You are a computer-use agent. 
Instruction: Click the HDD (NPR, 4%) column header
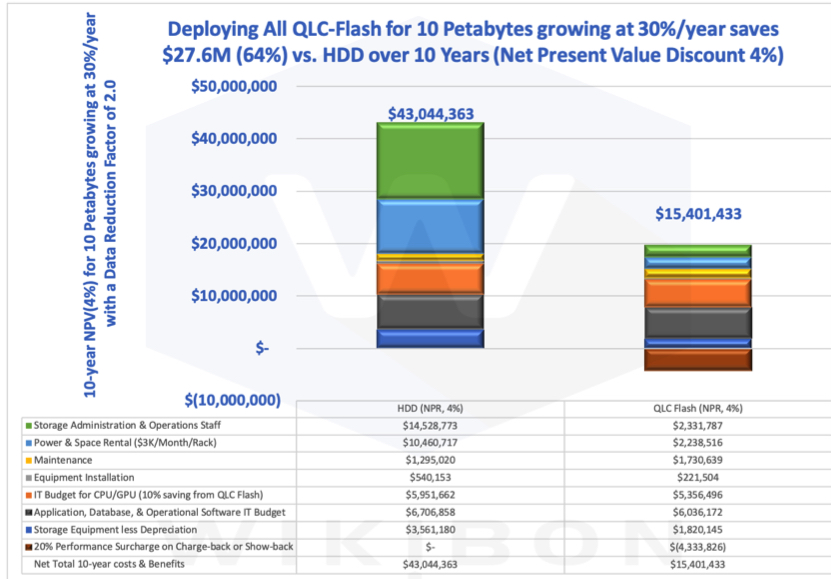coord(430,408)
